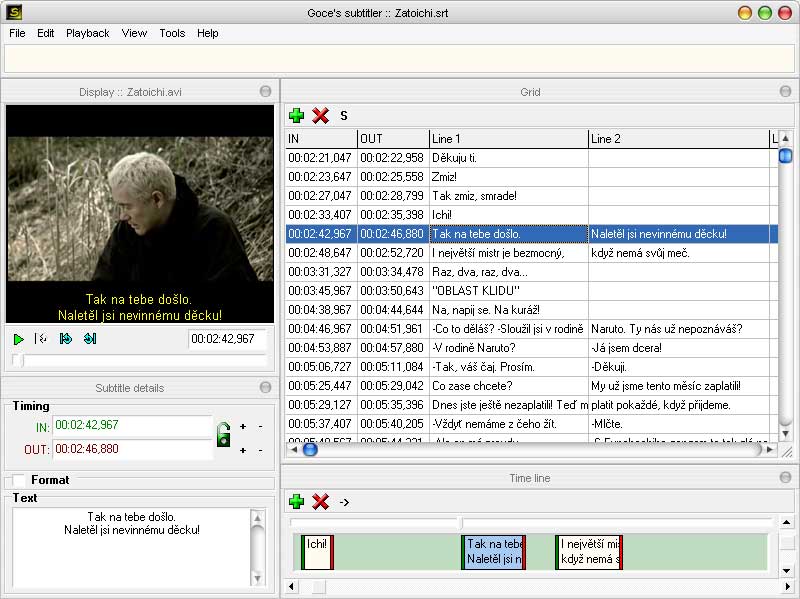Viewport: 800px width, 599px height.
Task: Click the cell 'Naletěl jsi nevinnému děcku!'
Action: pyautogui.click(x=679, y=234)
